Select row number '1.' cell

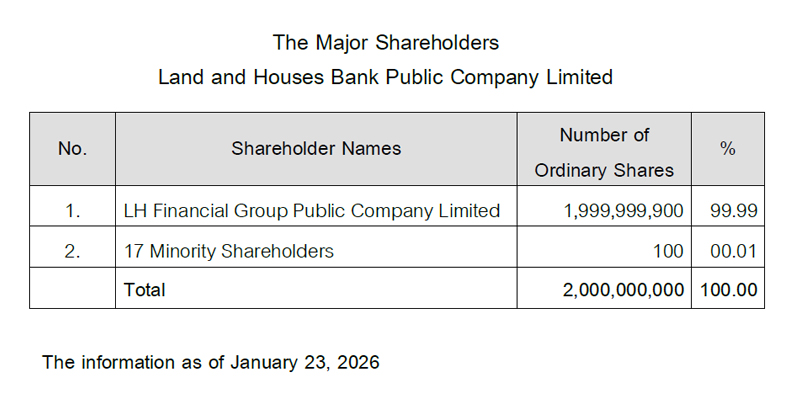(72, 211)
